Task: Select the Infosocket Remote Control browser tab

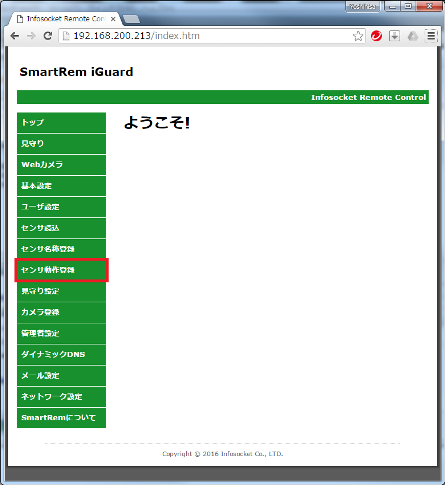Action: pos(66,19)
